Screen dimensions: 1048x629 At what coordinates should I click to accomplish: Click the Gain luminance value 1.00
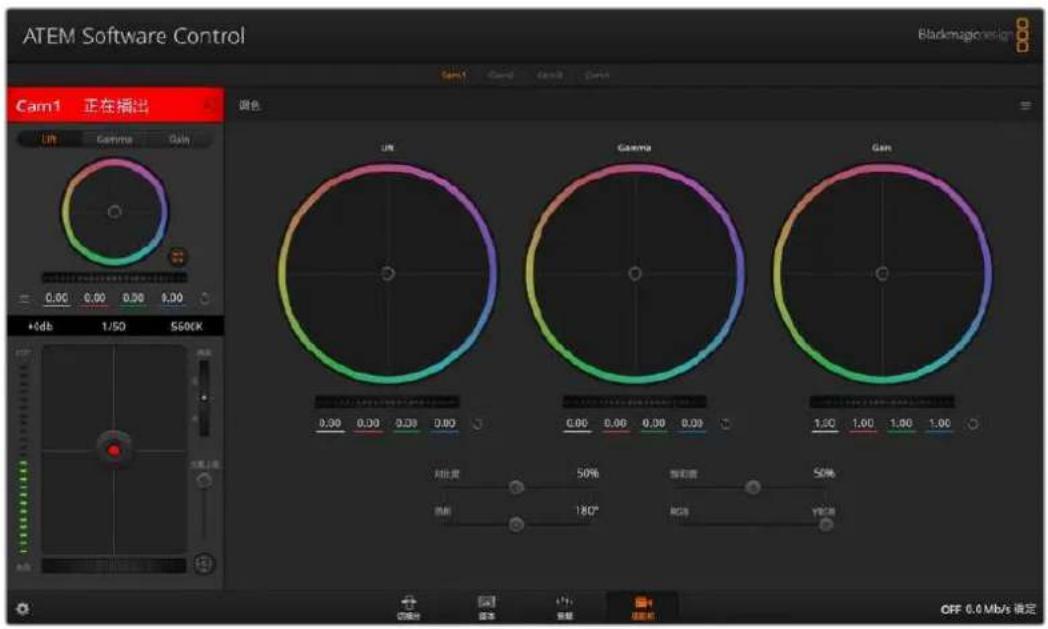click(825, 424)
